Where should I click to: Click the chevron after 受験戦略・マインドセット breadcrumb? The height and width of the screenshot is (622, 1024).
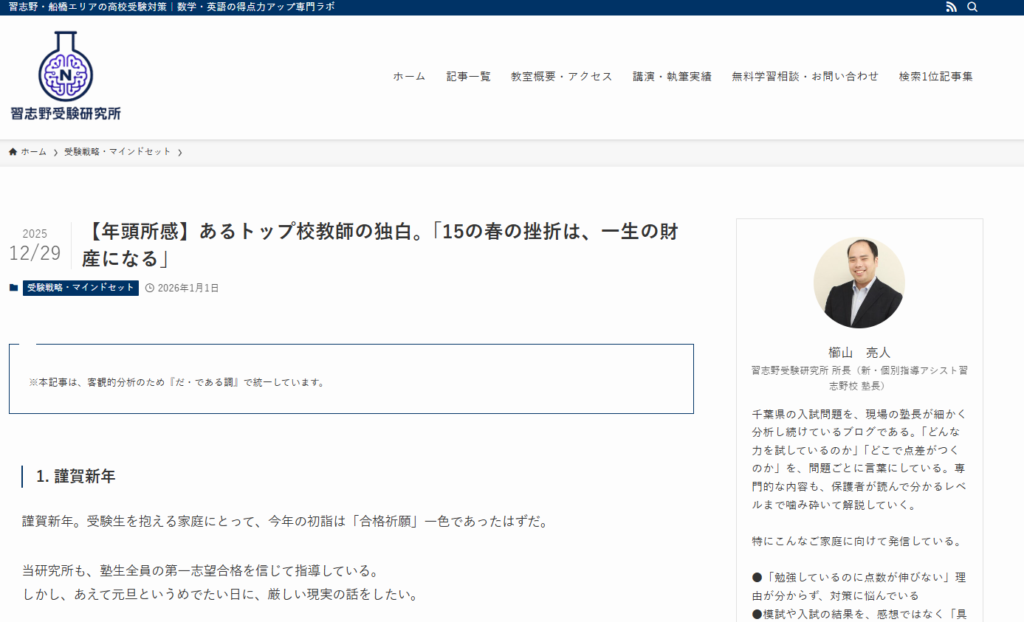pos(179,152)
